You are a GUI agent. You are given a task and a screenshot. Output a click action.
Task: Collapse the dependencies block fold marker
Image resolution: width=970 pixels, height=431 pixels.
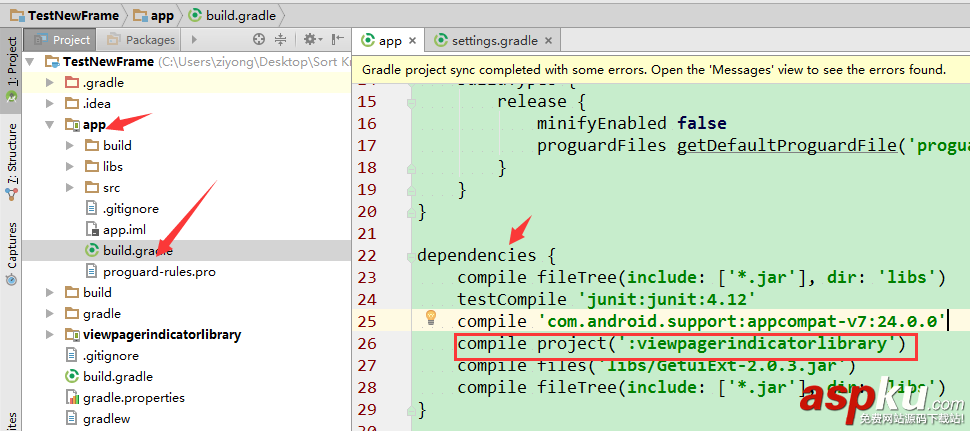(x=409, y=256)
